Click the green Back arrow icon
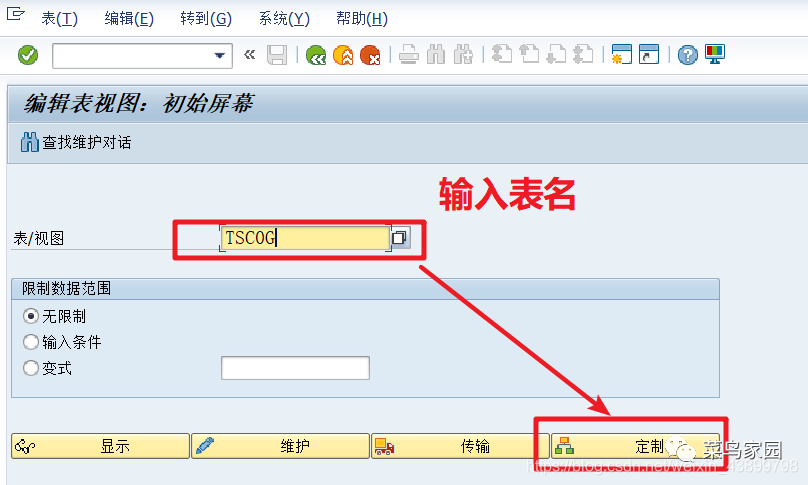 coord(316,55)
